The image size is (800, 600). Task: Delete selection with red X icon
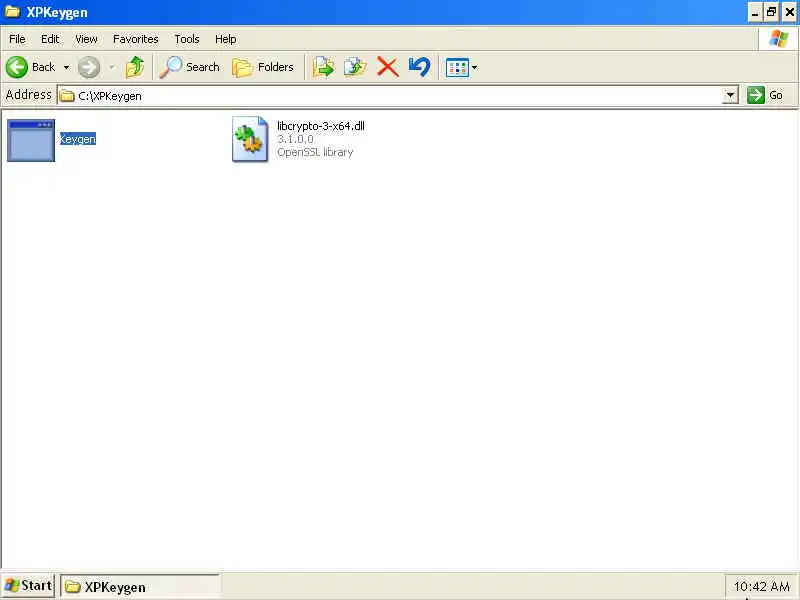[388, 67]
